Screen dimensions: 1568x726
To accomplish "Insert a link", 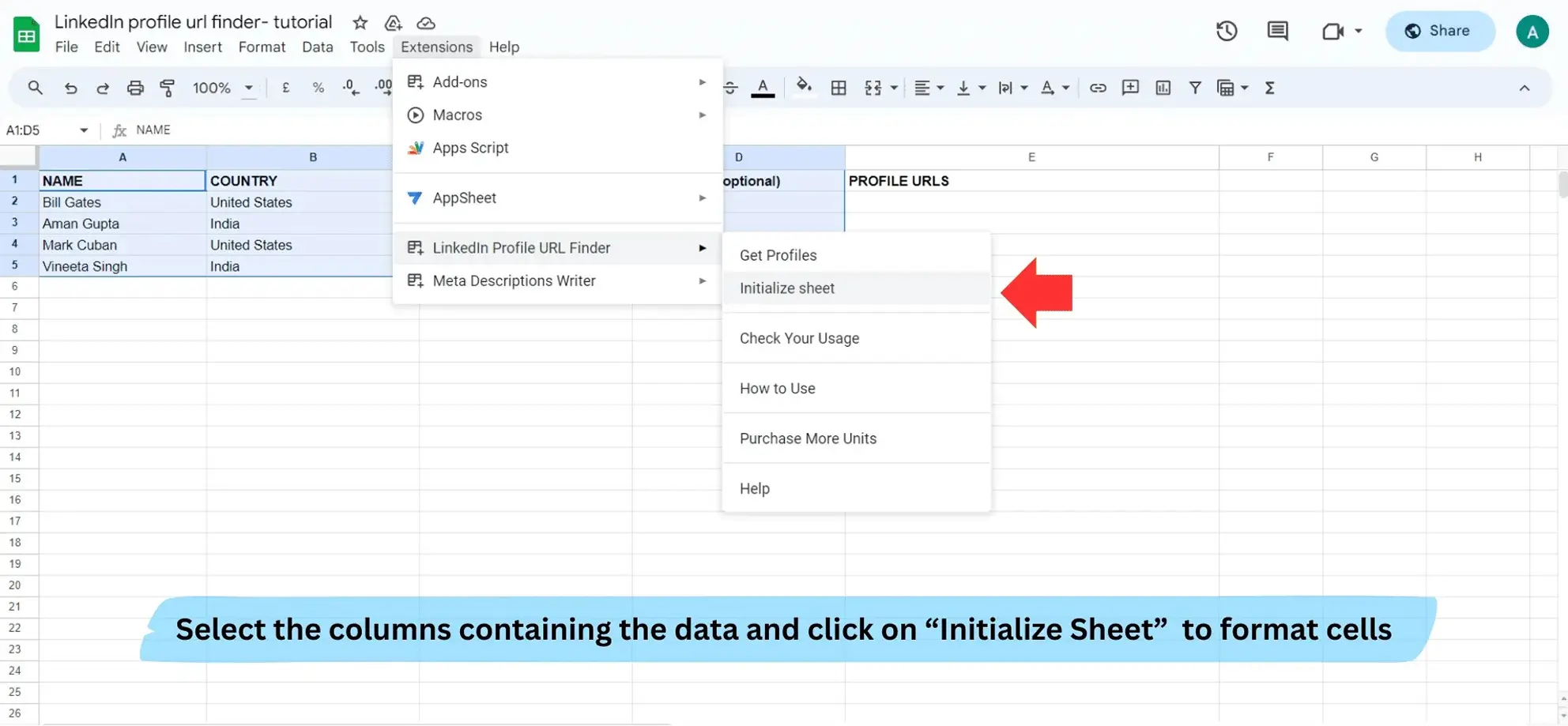I will click(x=1098, y=88).
